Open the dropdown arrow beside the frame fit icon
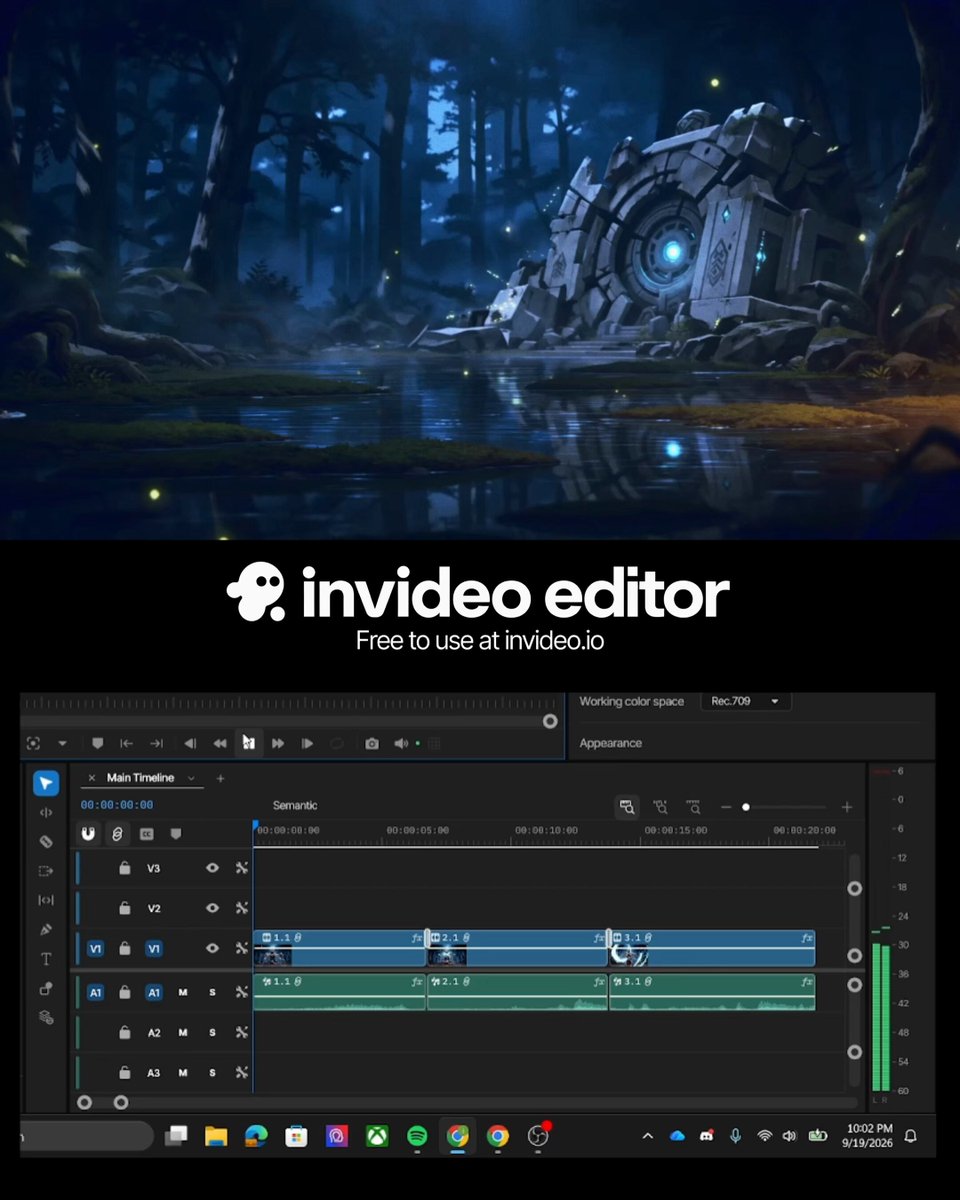The width and height of the screenshot is (960, 1200). [x=62, y=743]
